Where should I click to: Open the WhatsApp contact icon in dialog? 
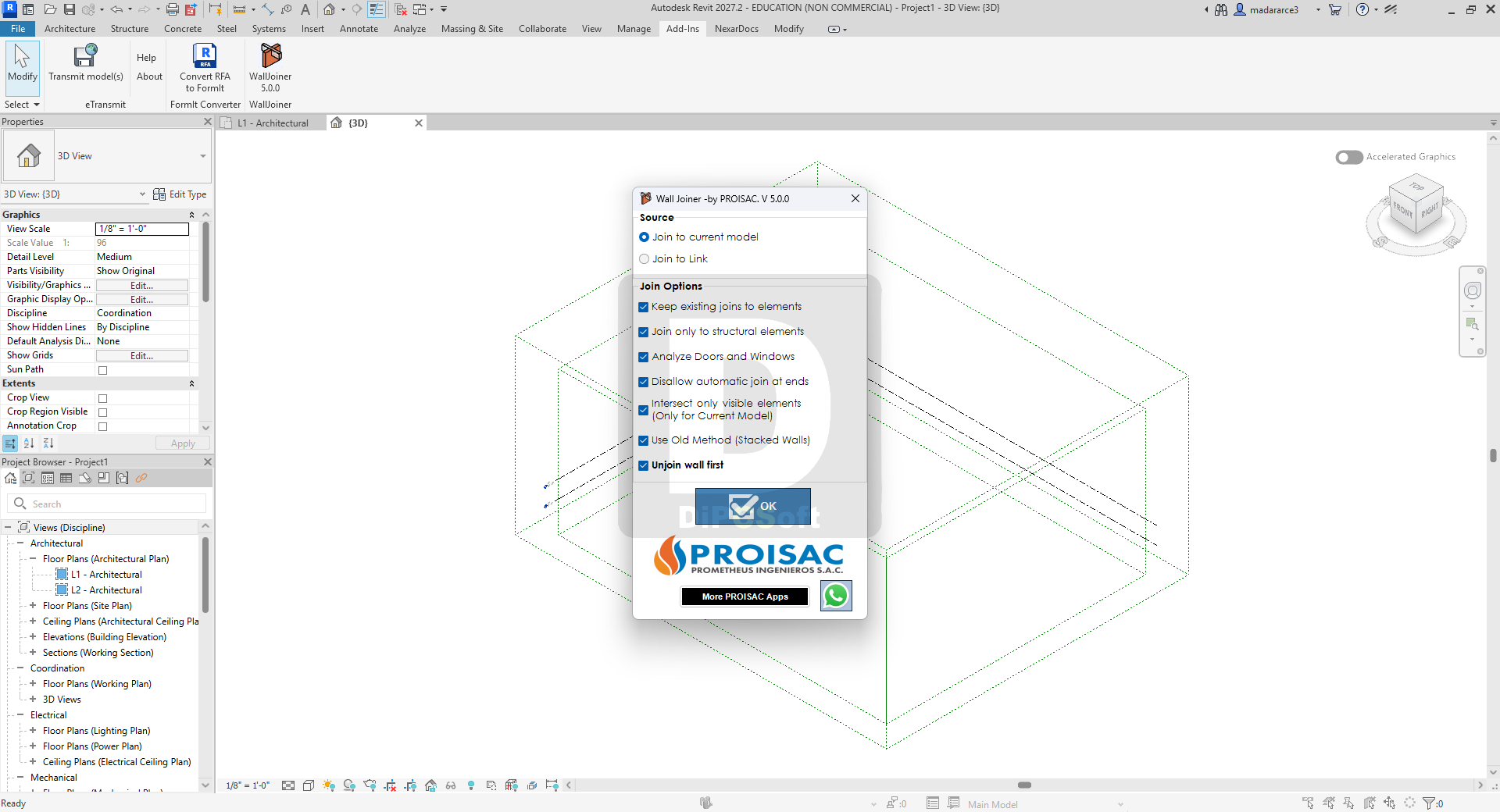point(836,596)
